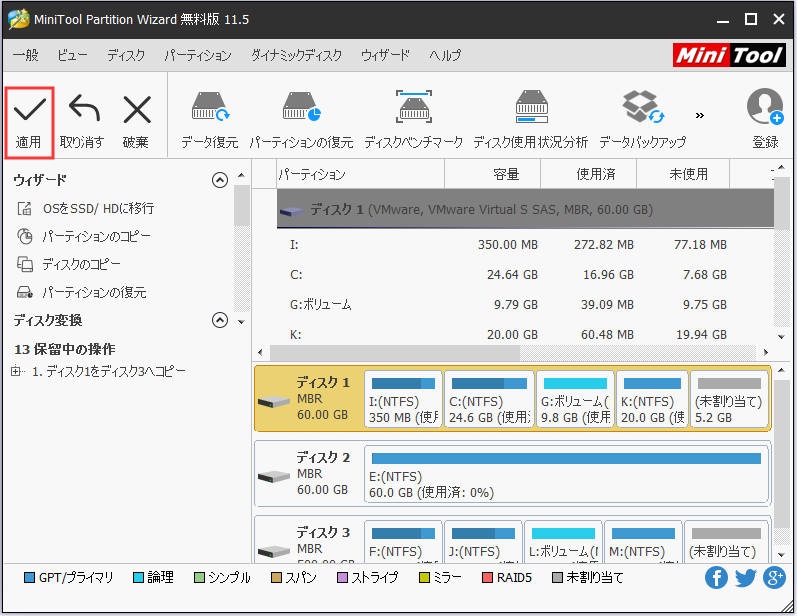Select K:(NTFS) block on Disk 1
The height and width of the screenshot is (616, 797).
point(652,399)
